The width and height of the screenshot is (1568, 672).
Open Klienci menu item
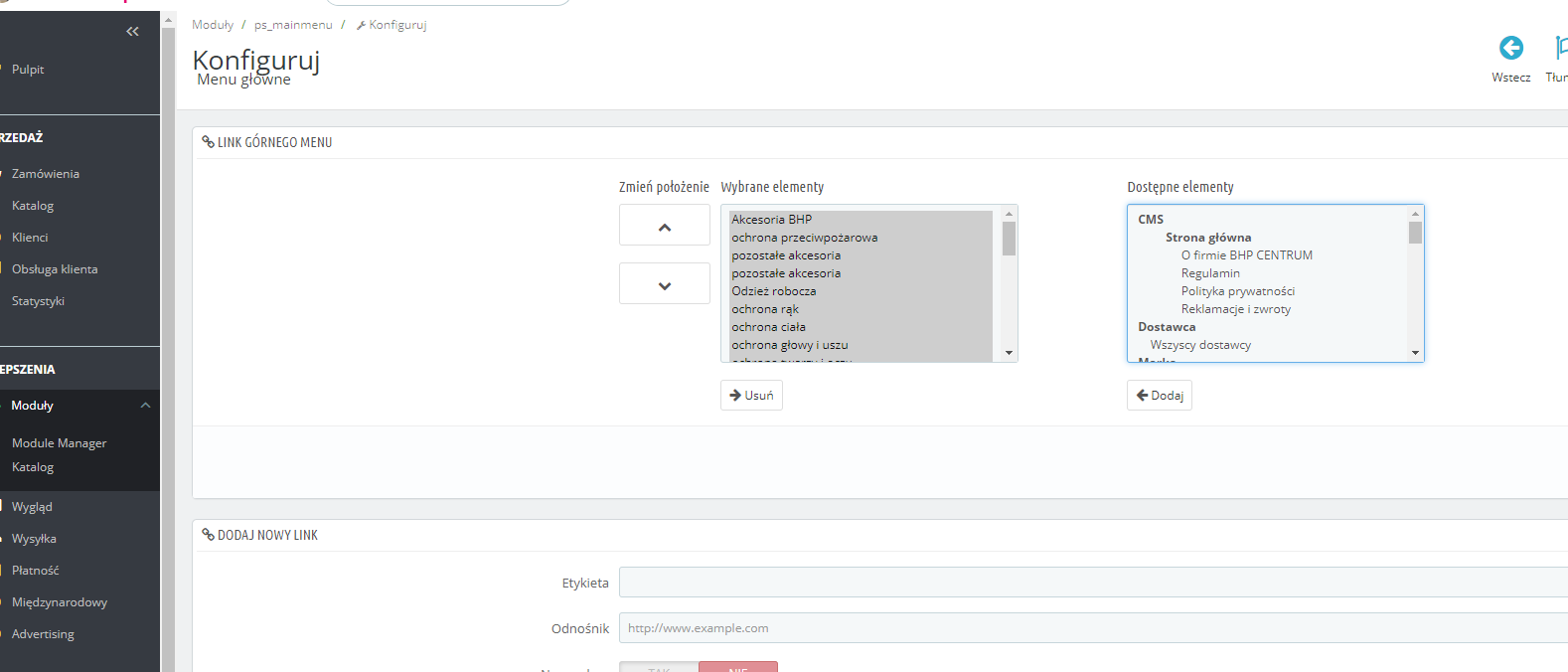coord(30,238)
